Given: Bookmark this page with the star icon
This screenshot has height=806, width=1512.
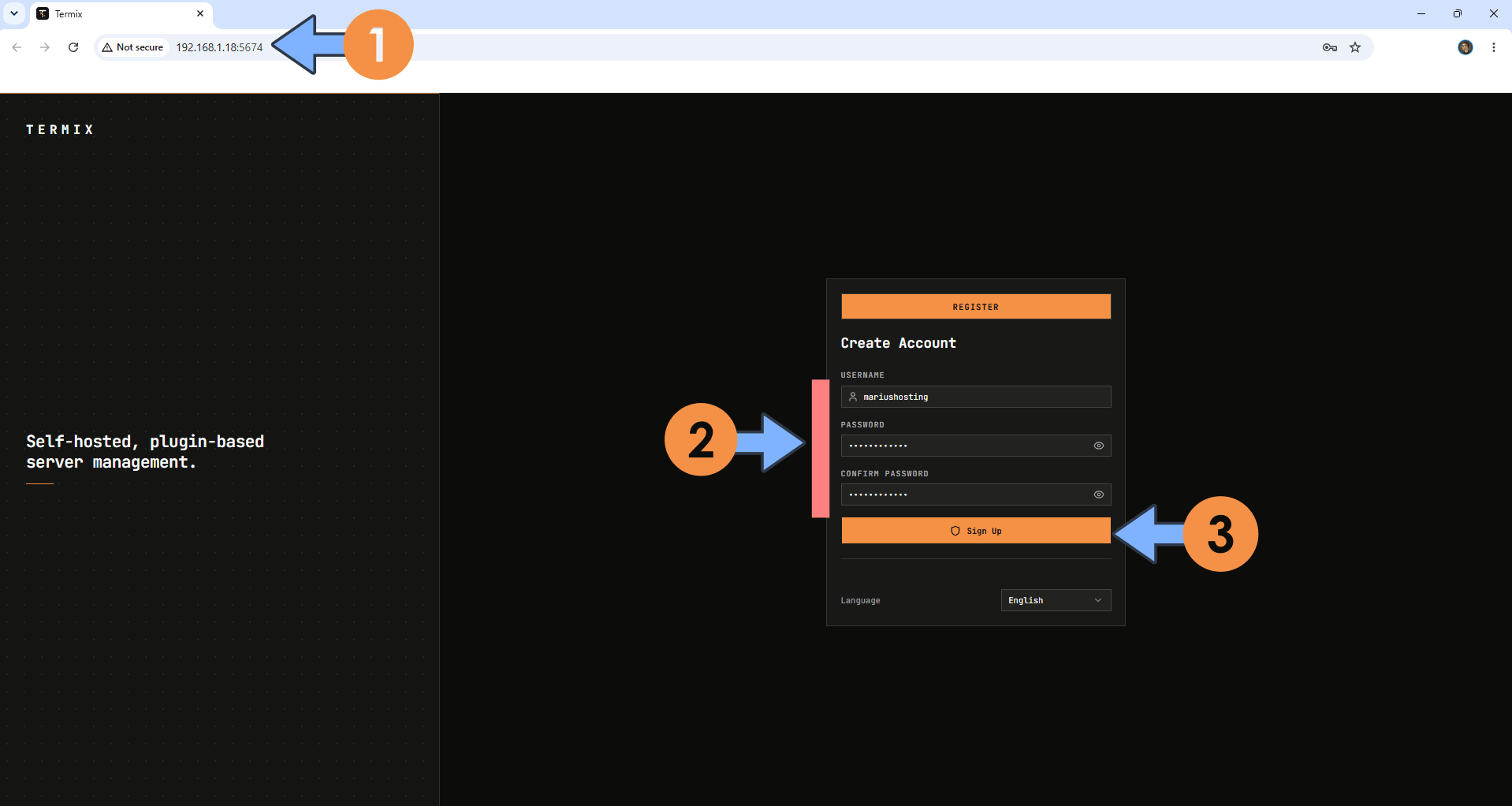Looking at the screenshot, I should point(1355,47).
